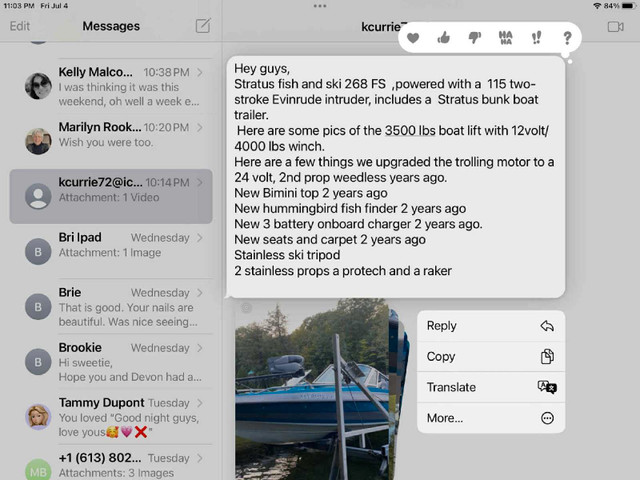React with the question mark icon
Viewport: 640px width, 480px height.
(567, 38)
